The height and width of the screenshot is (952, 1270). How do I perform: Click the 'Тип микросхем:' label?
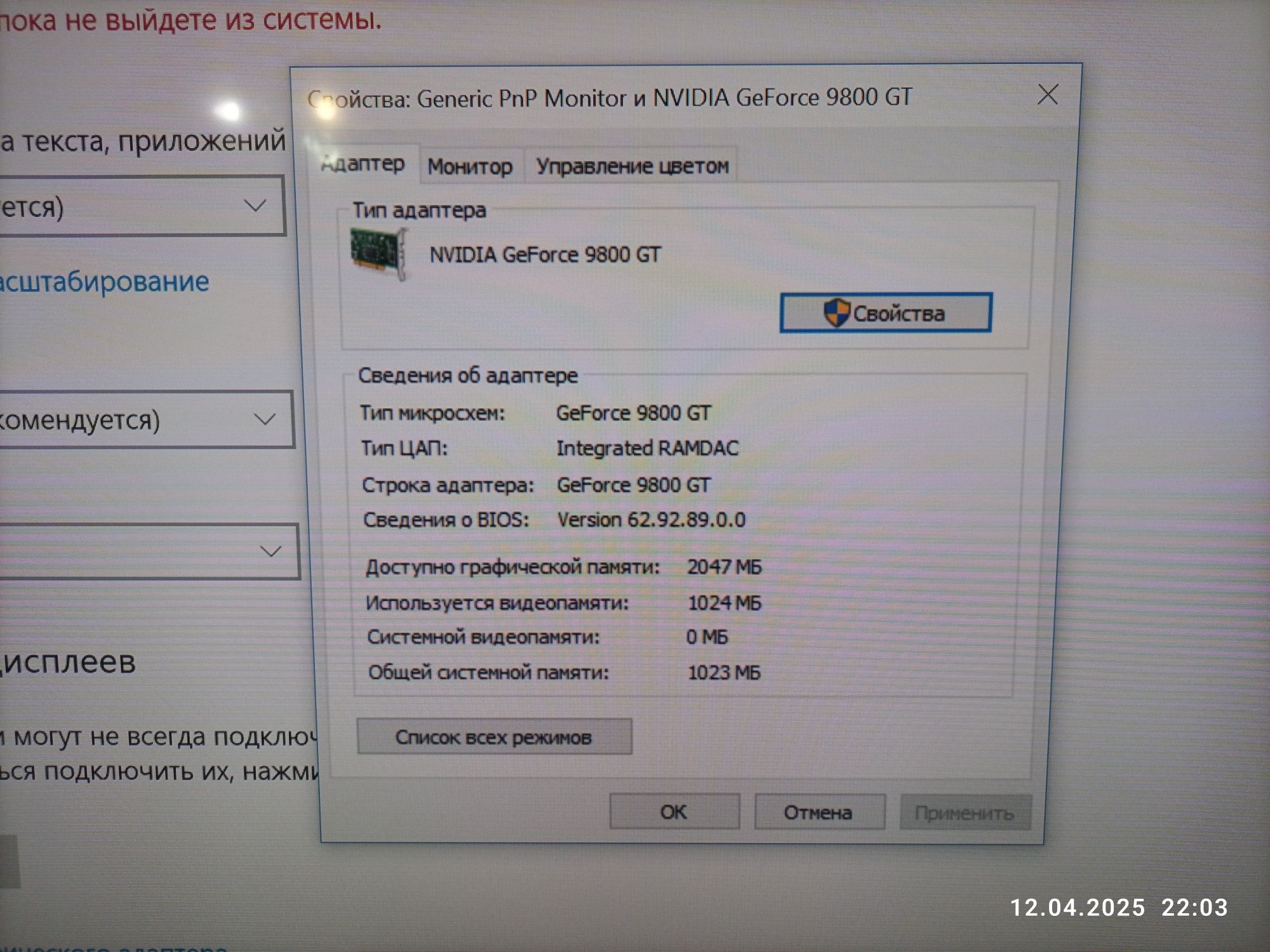pyautogui.click(x=432, y=413)
